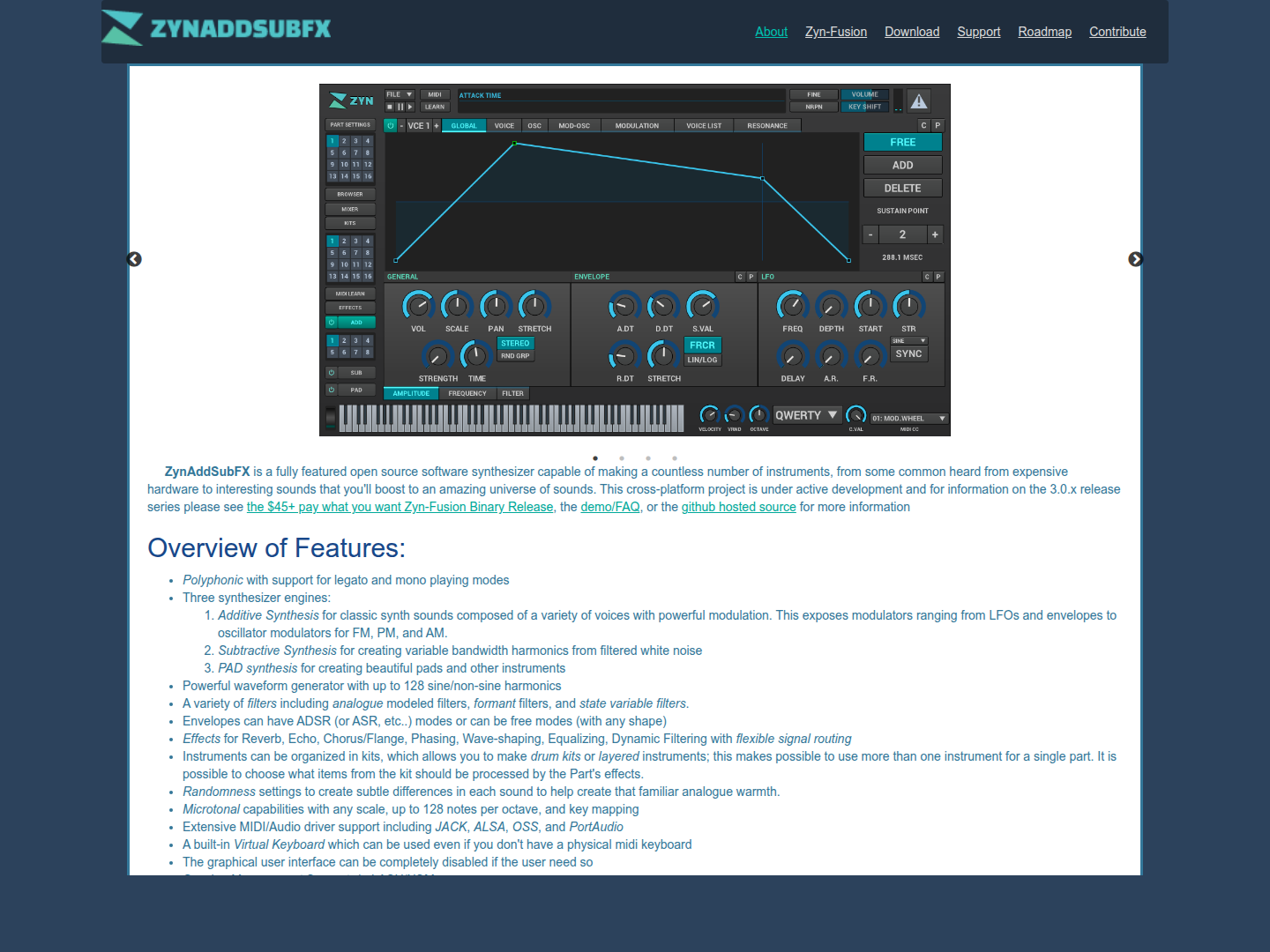
Task: Click the LFO FREQ knob
Action: pyautogui.click(x=792, y=306)
